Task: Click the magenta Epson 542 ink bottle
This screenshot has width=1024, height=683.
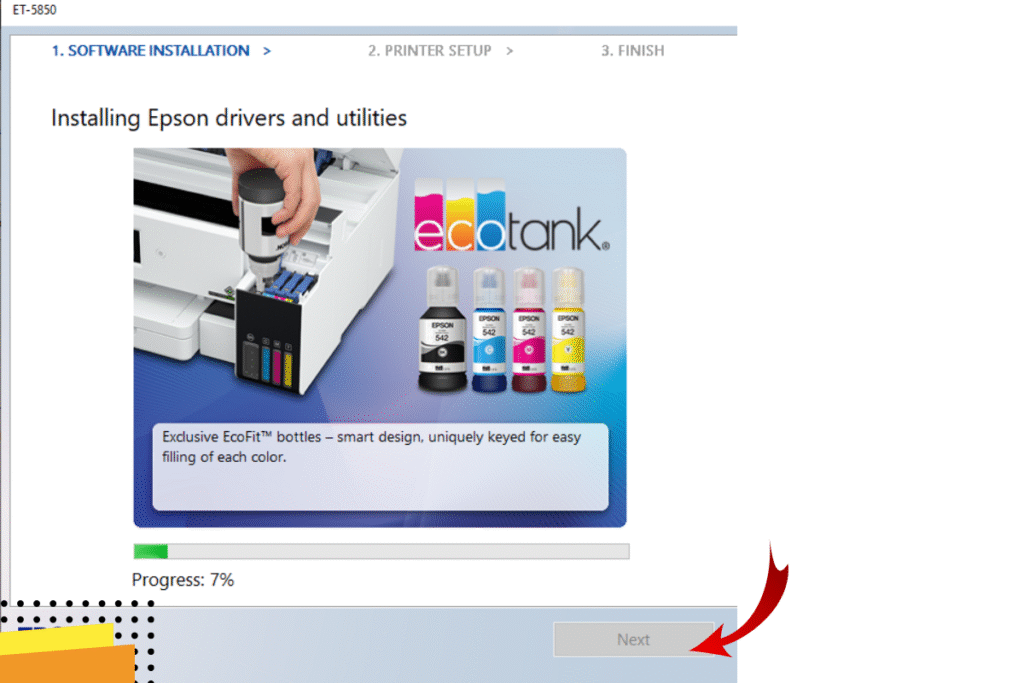Action: click(528, 330)
